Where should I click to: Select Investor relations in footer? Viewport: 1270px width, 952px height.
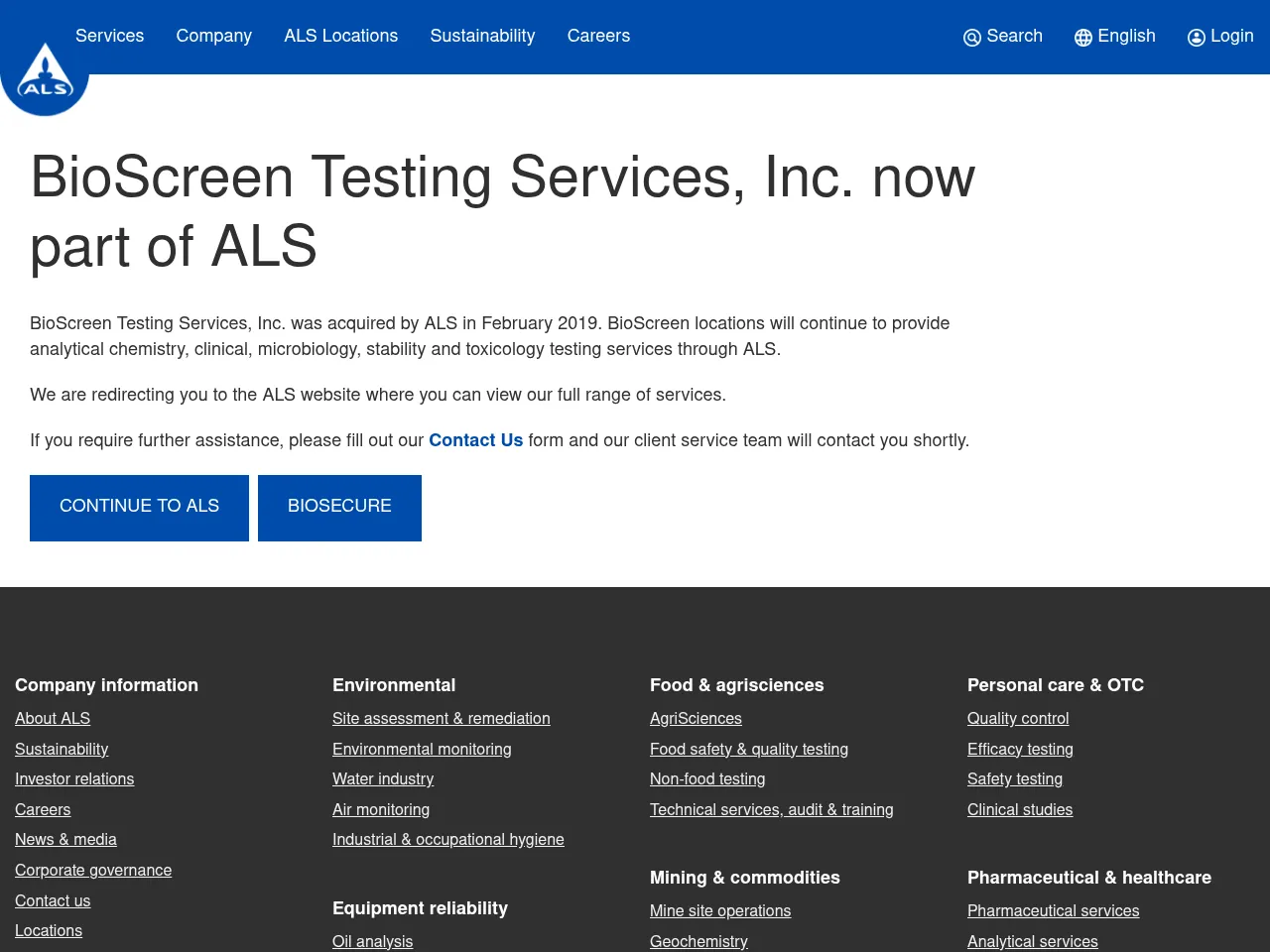[74, 780]
